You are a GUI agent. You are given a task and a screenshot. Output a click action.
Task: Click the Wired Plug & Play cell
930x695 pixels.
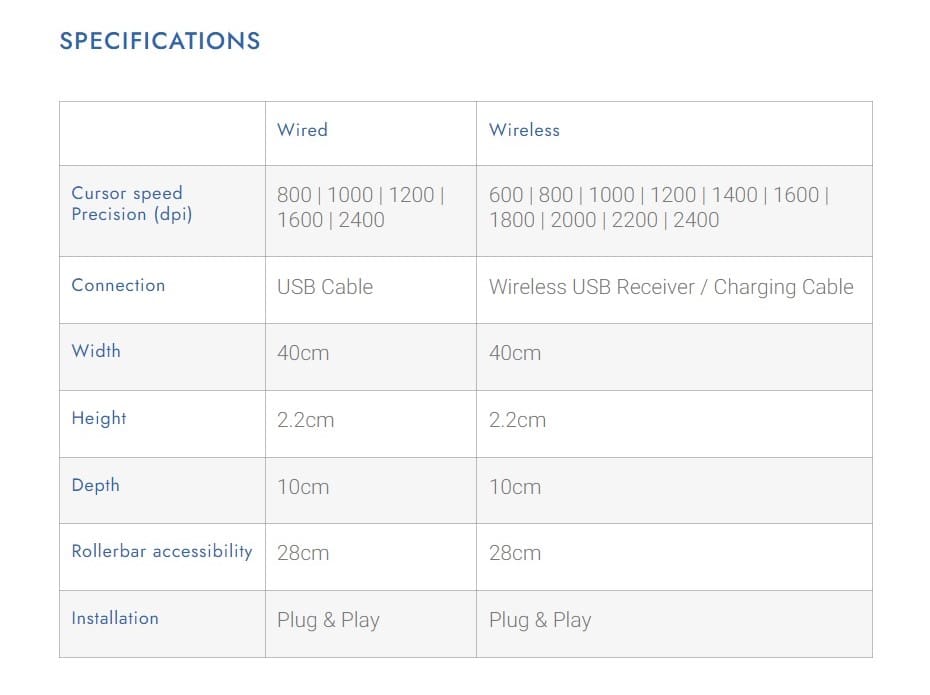point(328,620)
